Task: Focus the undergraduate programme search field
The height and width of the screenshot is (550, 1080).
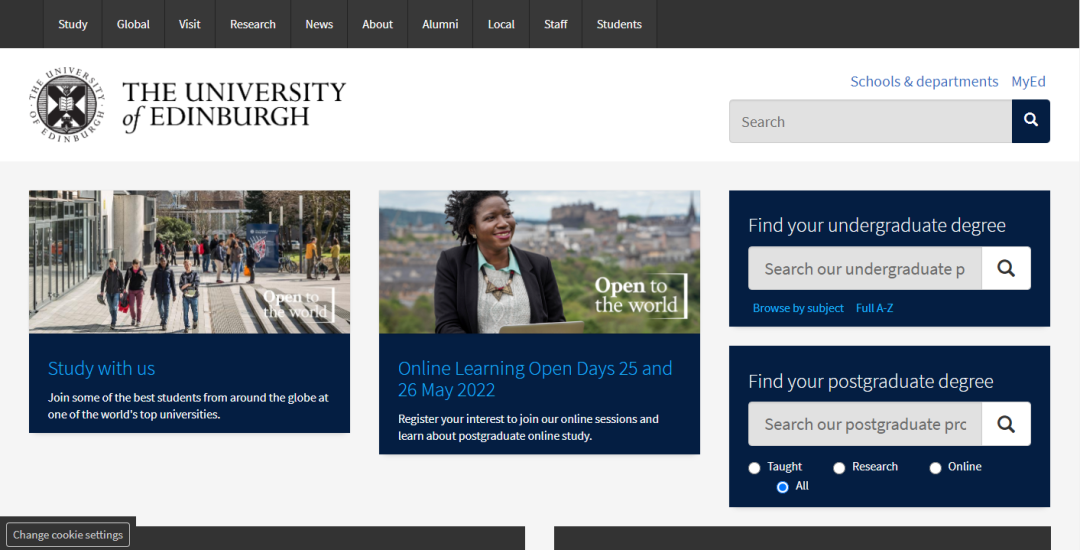Action: point(865,268)
